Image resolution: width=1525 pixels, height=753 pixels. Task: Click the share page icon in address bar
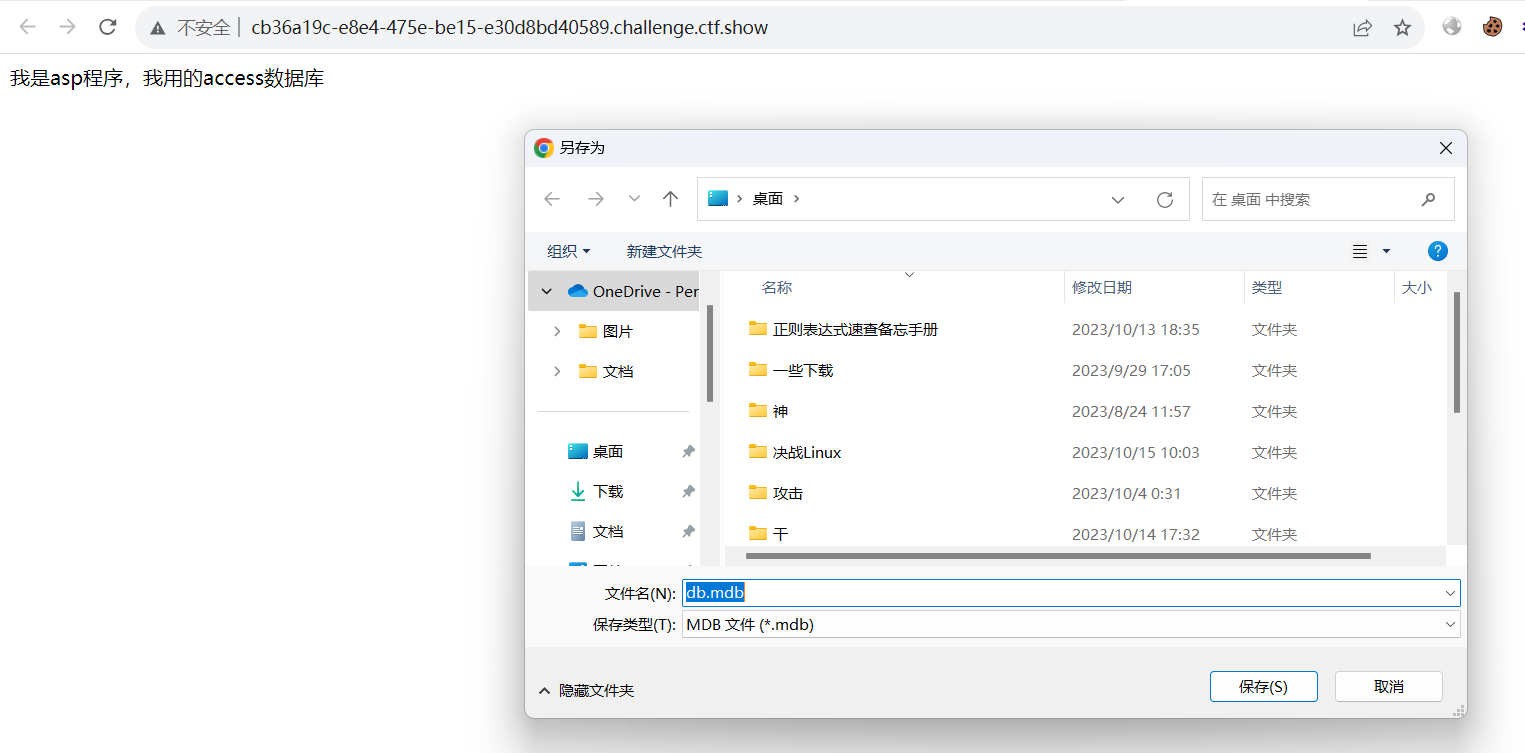click(1362, 28)
